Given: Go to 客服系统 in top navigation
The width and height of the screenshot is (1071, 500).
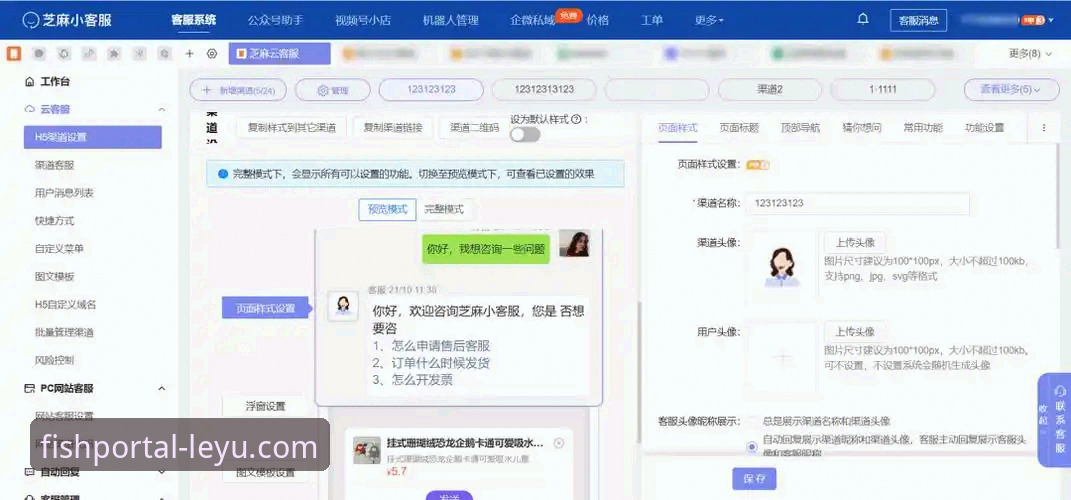Looking at the screenshot, I should (194, 20).
